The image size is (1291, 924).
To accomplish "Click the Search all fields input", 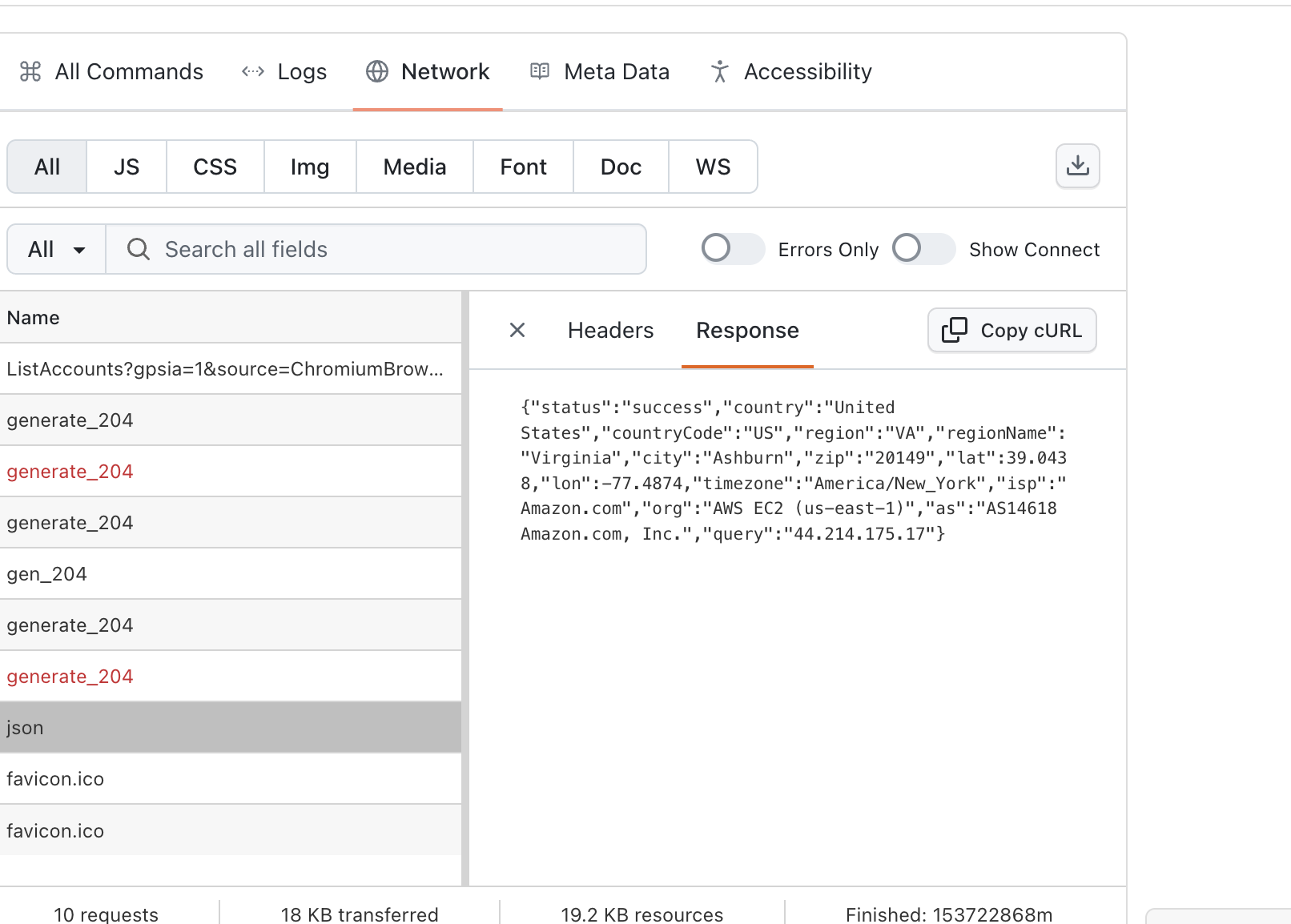I will click(376, 249).
